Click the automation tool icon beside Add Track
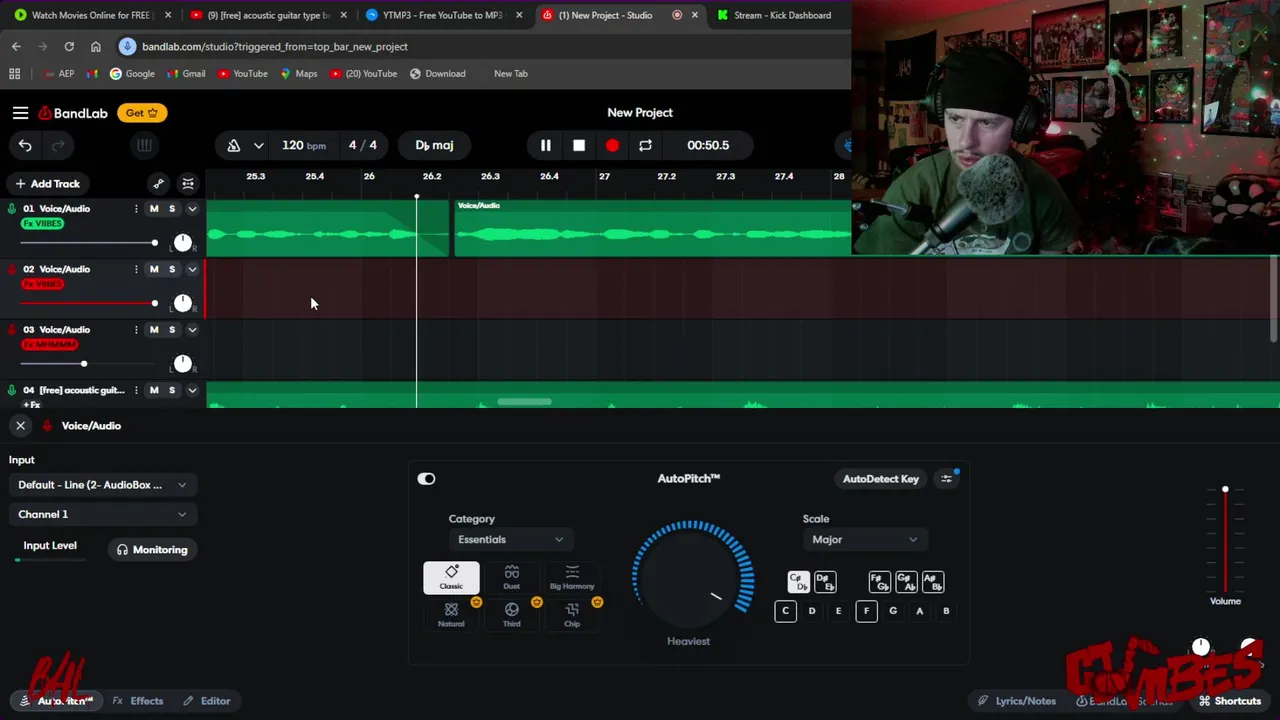 click(x=159, y=184)
